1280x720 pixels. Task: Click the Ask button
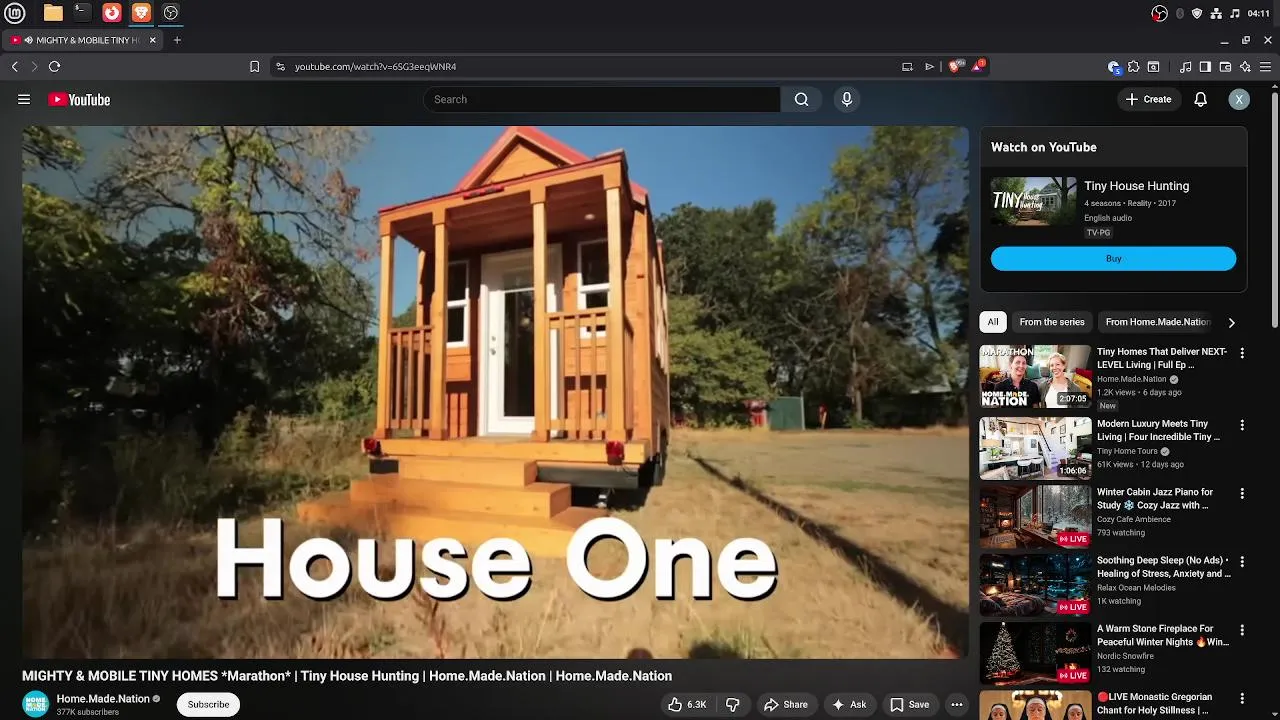(848, 704)
